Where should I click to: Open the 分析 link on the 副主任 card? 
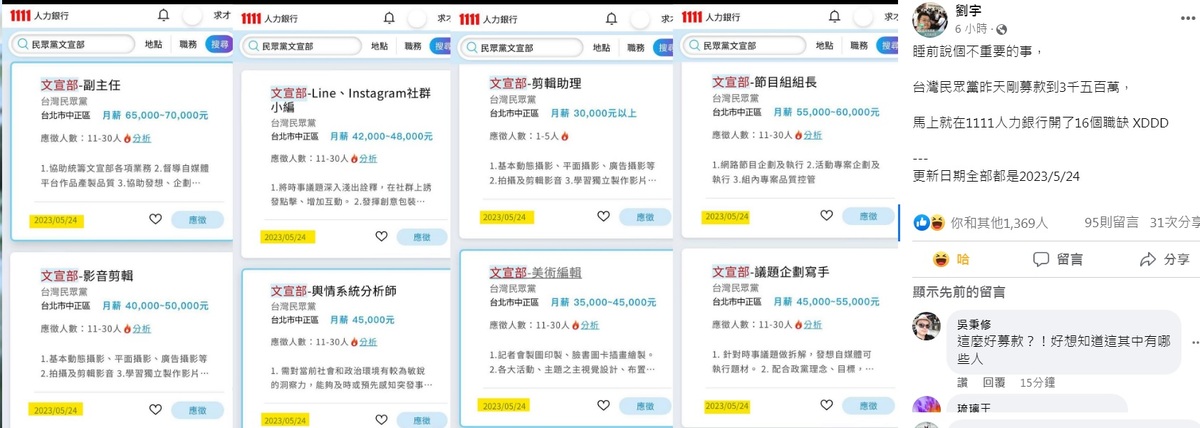(141, 138)
